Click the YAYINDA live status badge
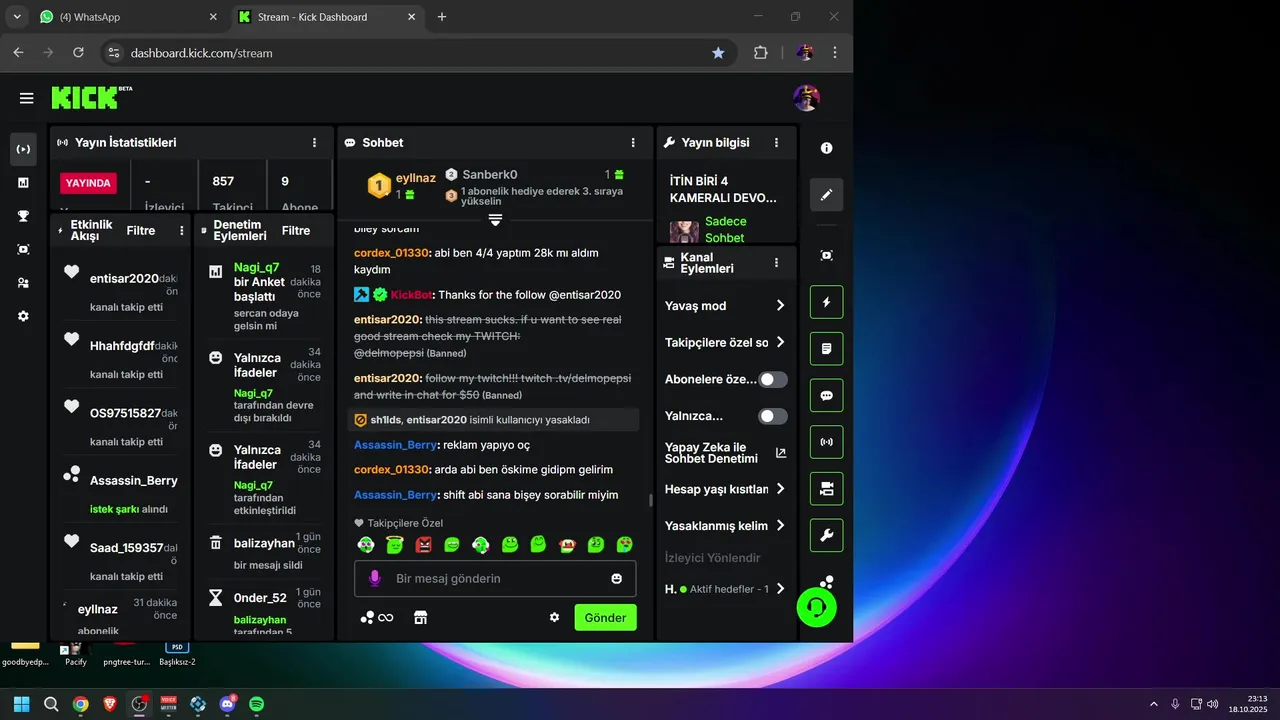This screenshot has width=1280, height=720. (x=88, y=183)
